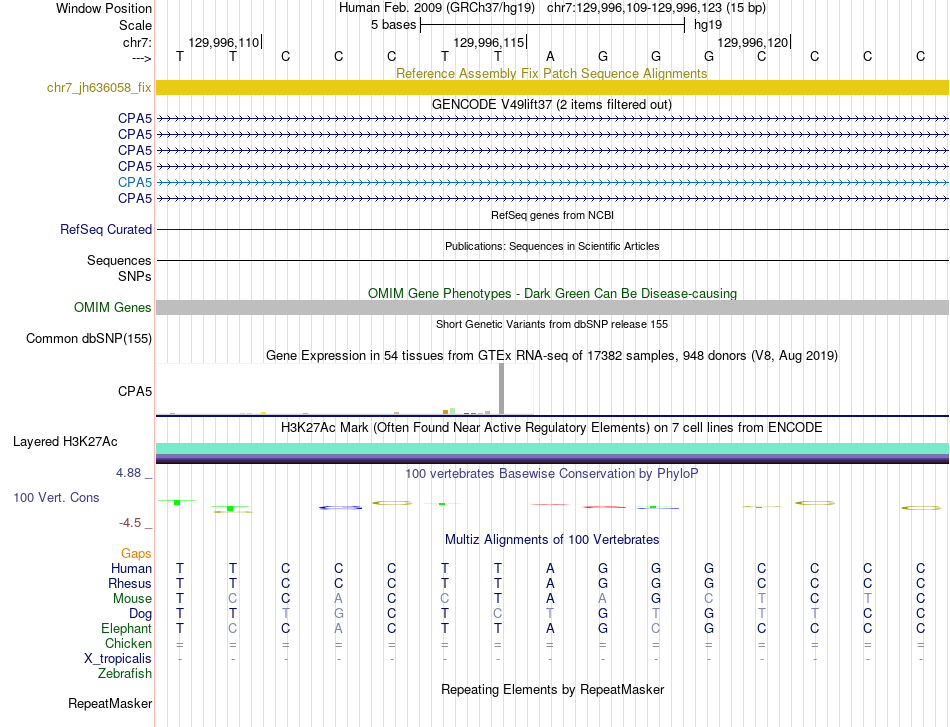Click the Mouse species label

point(132,599)
